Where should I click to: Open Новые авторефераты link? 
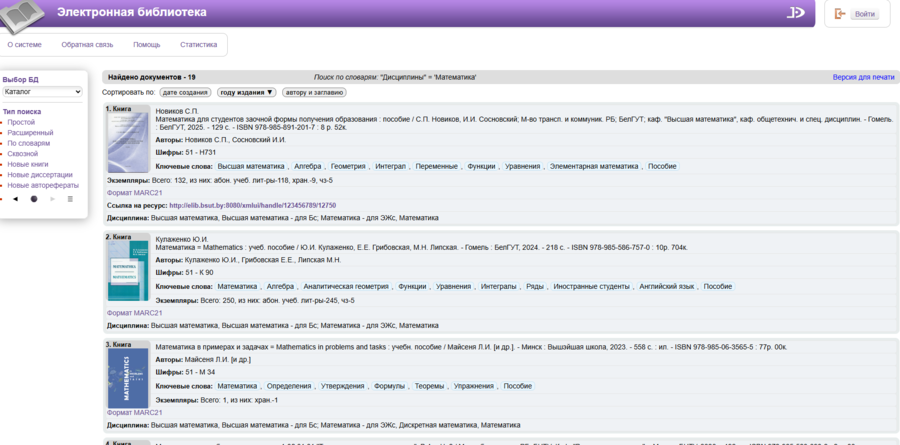pos(43,185)
